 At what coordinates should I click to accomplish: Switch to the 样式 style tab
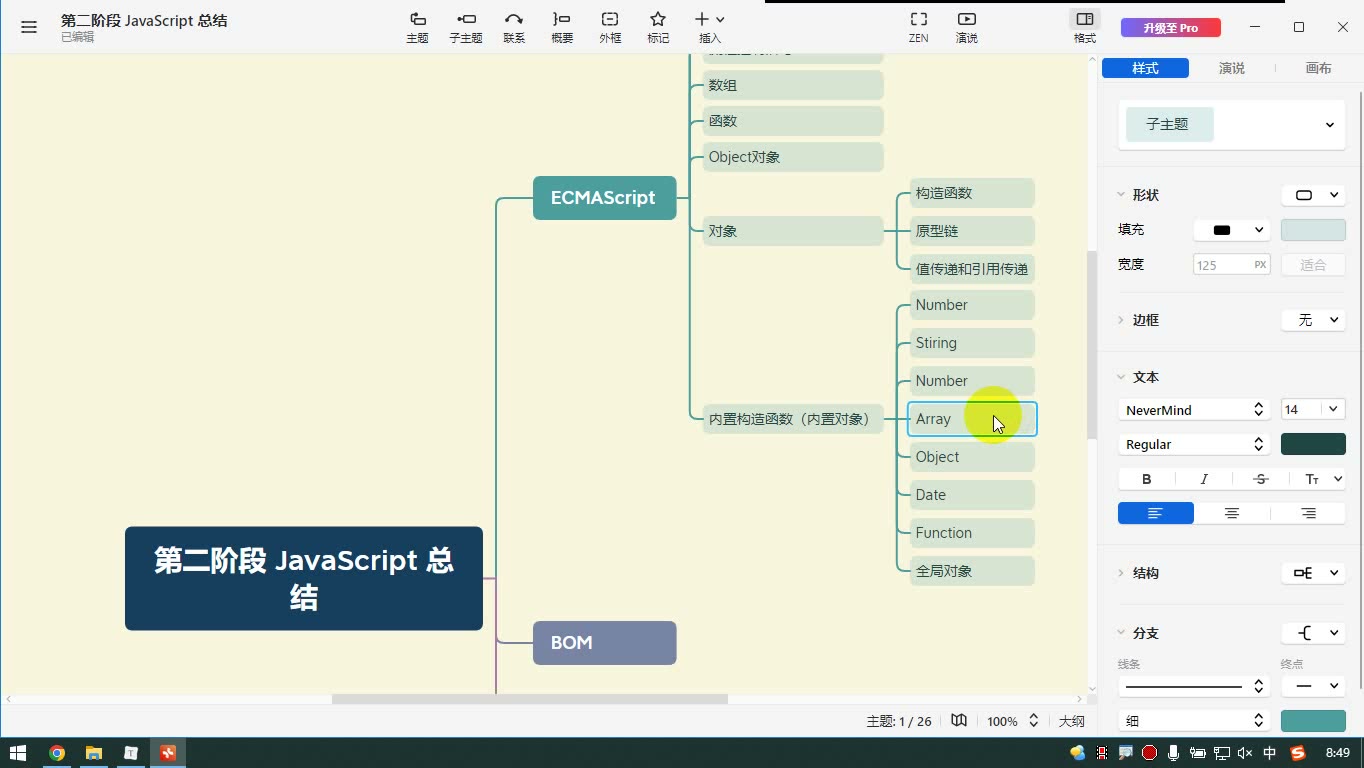click(1145, 68)
